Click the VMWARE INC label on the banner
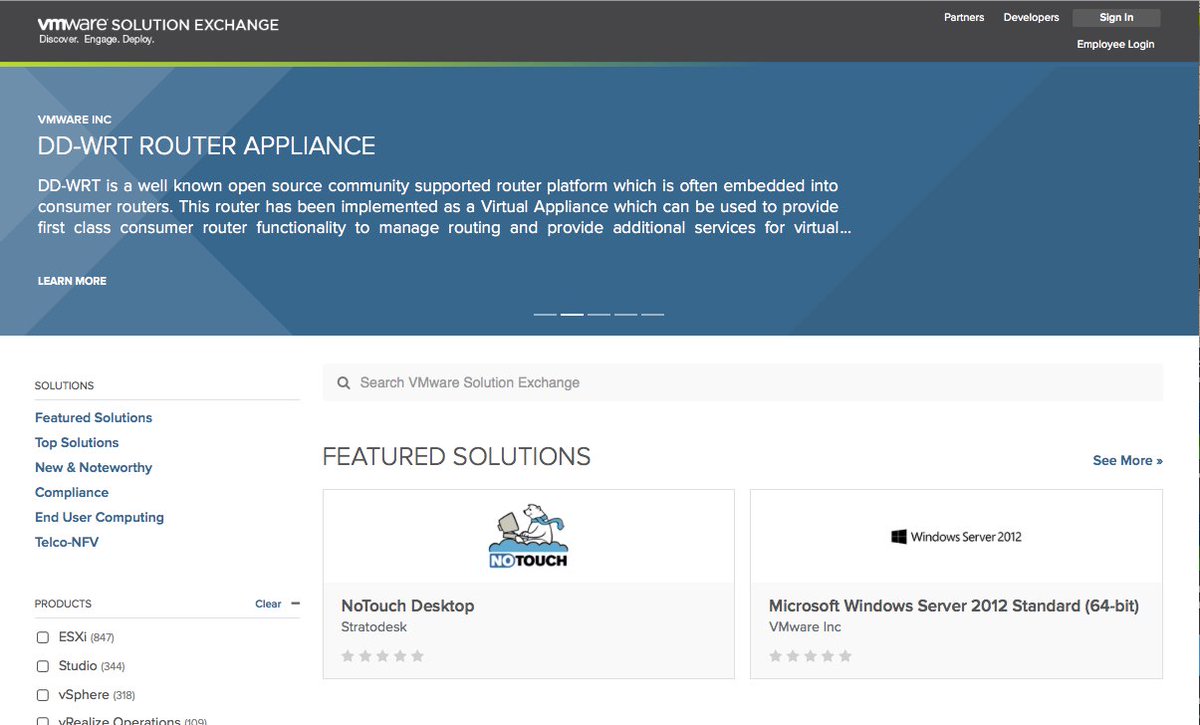Viewport: 1200px width, 725px height. click(x=75, y=120)
